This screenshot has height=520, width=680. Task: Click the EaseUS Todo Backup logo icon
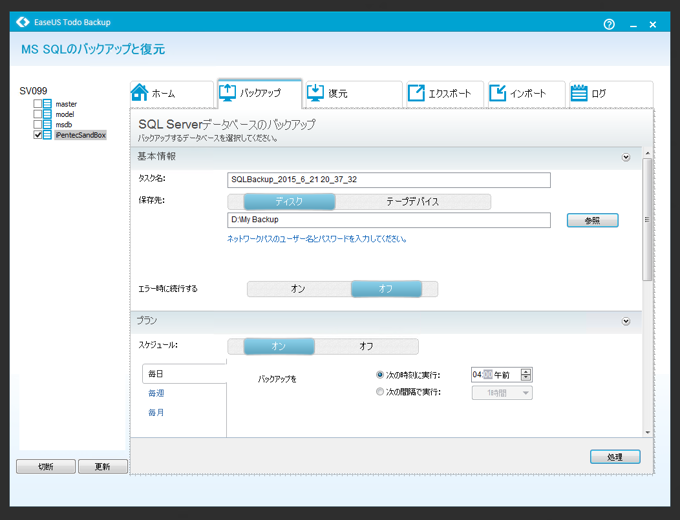pyautogui.click(x=23, y=22)
